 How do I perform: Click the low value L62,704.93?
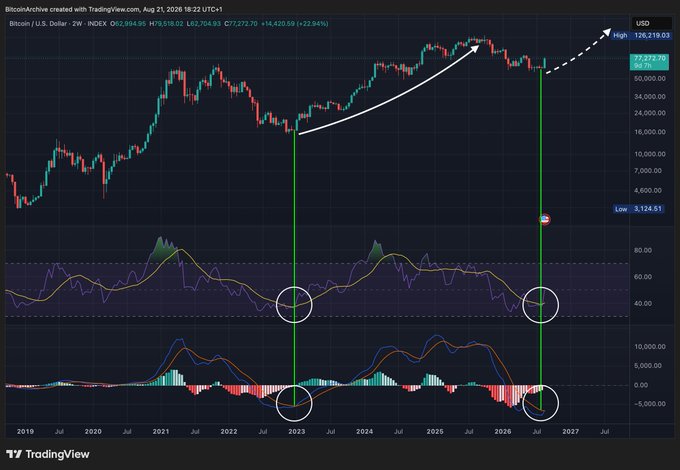click(204, 23)
